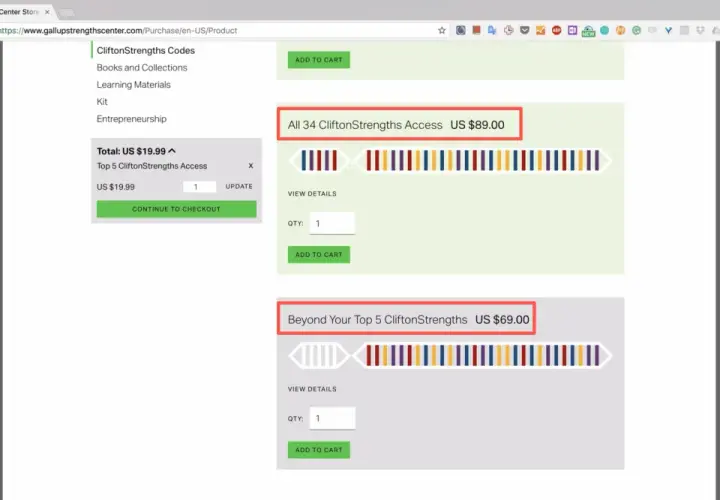Viewport: 720px width, 500px height.
Task: Click the All 34 top-five strengths graphic
Action: pyautogui.click(x=319, y=160)
